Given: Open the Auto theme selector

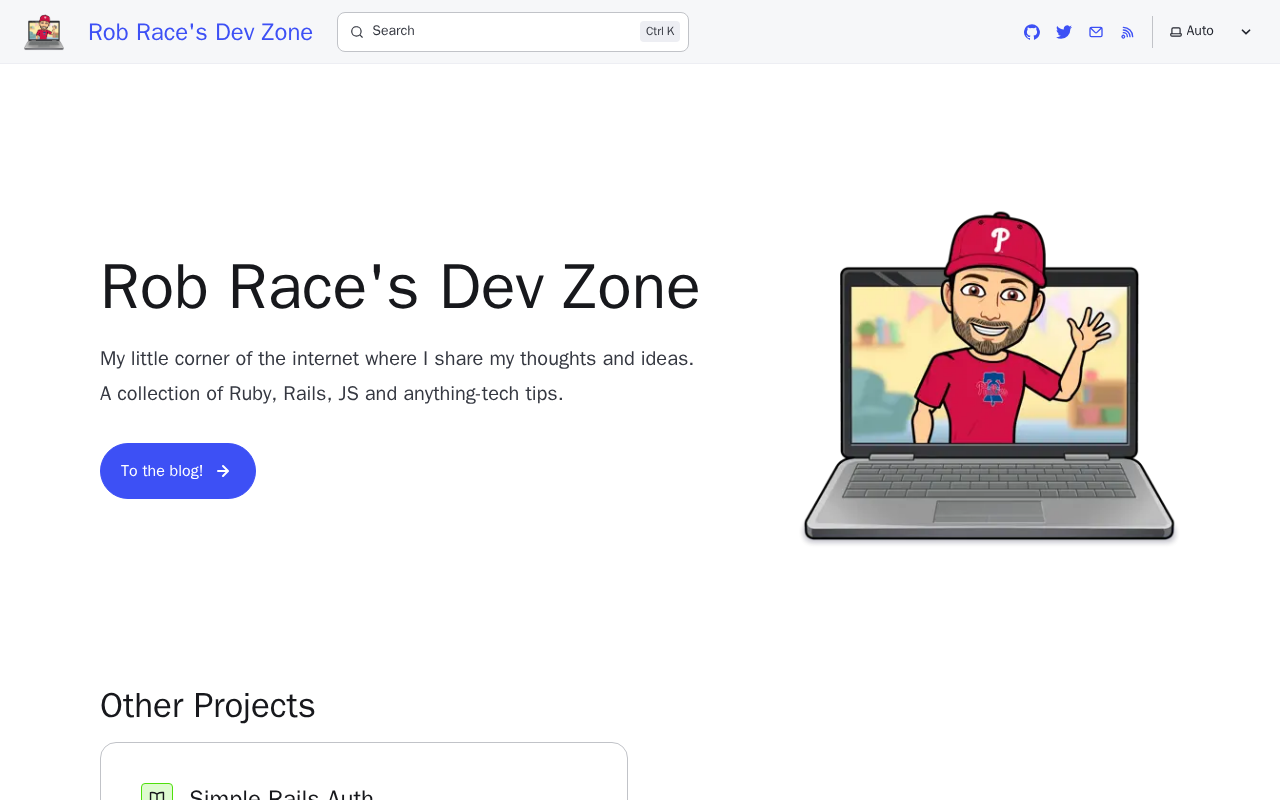Looking at the screenshot, I should [x=1211, y=32].
